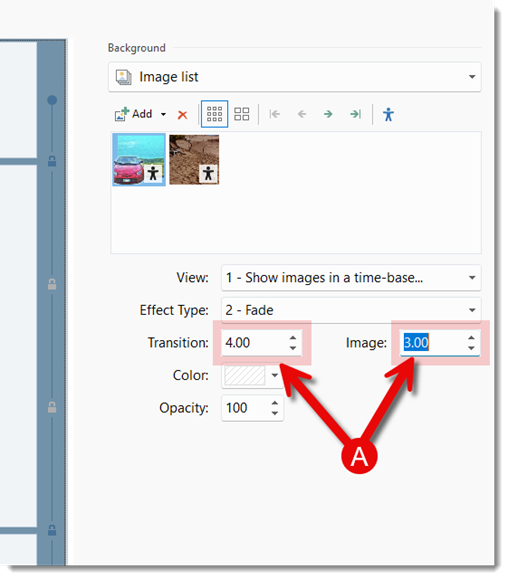Move image right with green arrow
The image size is (508, 579).
click(328, 114)
